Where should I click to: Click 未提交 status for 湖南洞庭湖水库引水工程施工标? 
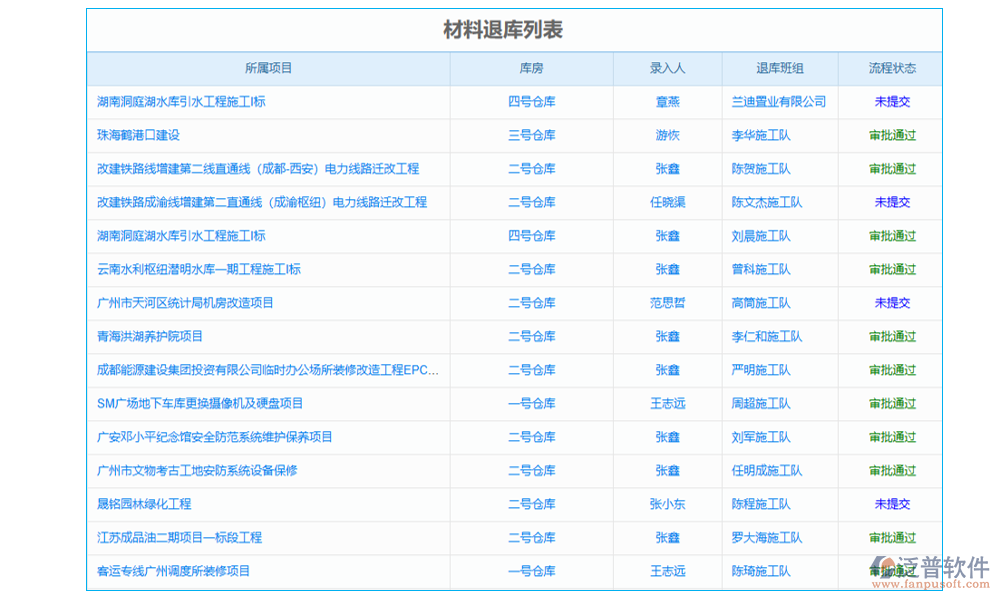pos(891,101)
